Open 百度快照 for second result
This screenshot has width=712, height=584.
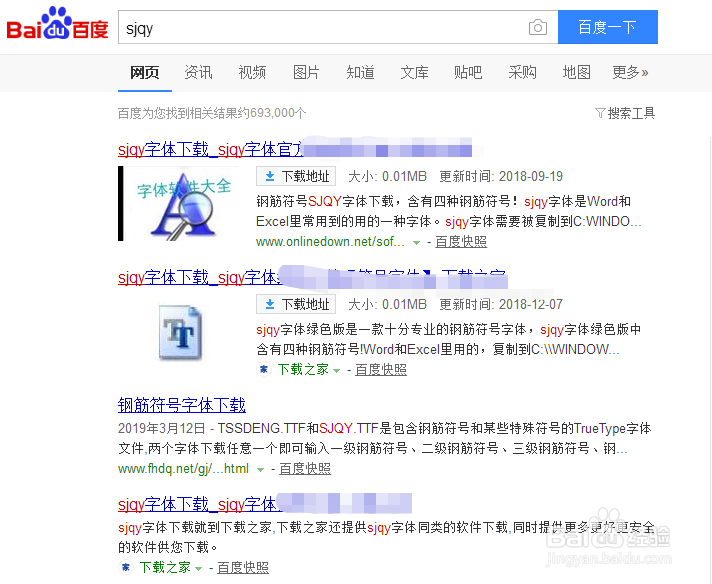pos(381,370)
